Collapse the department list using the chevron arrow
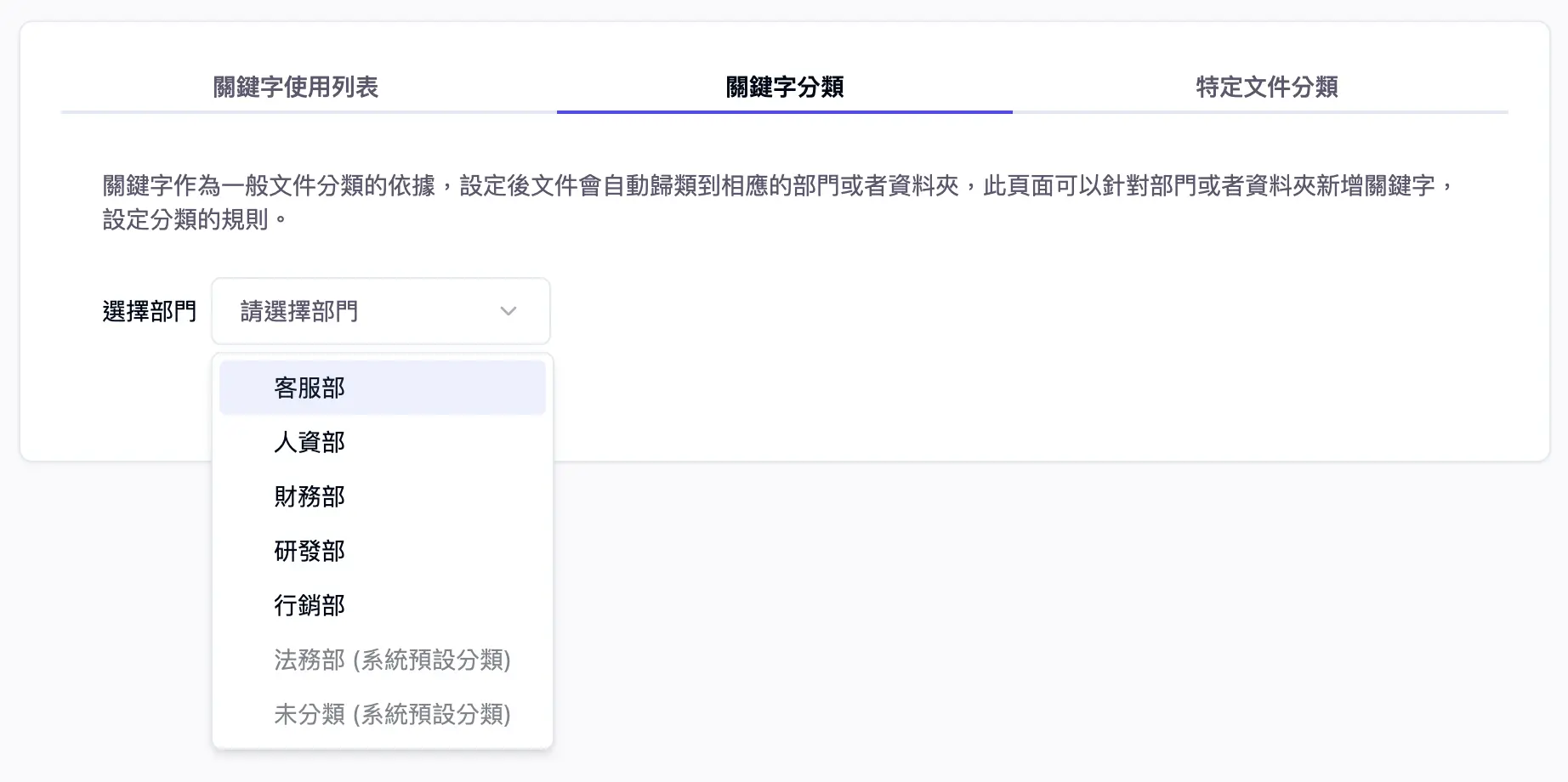The width and height of the screenshot is (1568, 782). [508, 311]
